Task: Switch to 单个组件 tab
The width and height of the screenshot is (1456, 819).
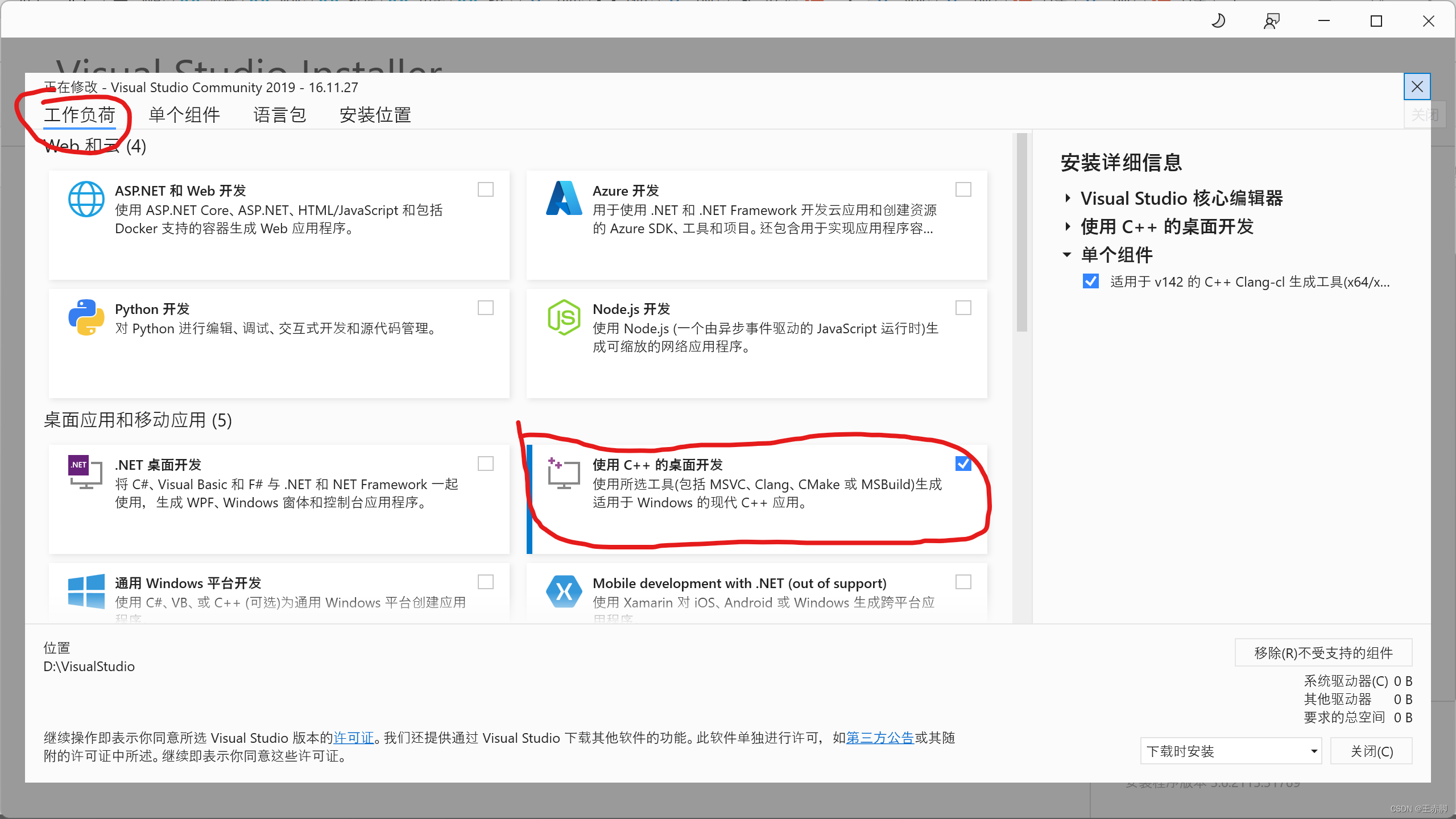Action: click(184, 115)
